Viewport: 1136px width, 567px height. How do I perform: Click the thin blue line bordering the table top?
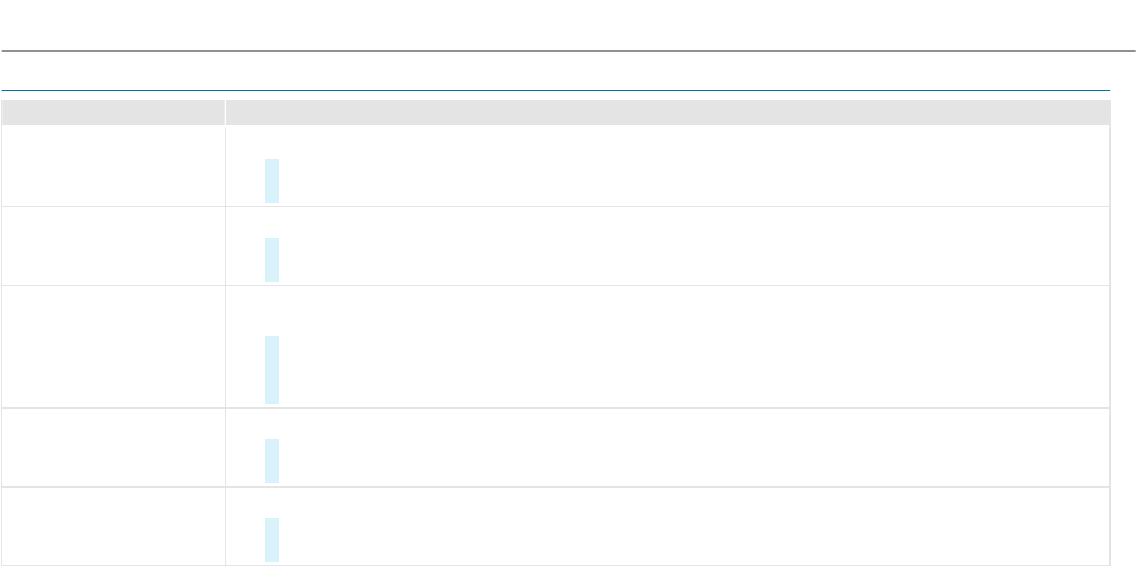tap(556, 91)
